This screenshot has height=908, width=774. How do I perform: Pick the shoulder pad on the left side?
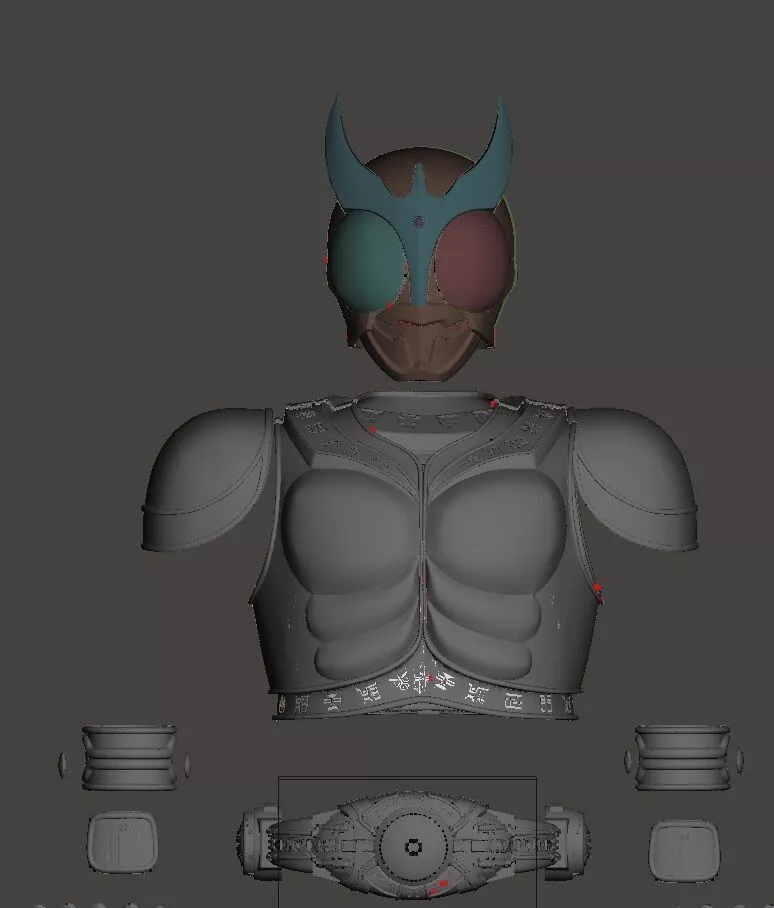pyautogui.click(x=208, y=479)
